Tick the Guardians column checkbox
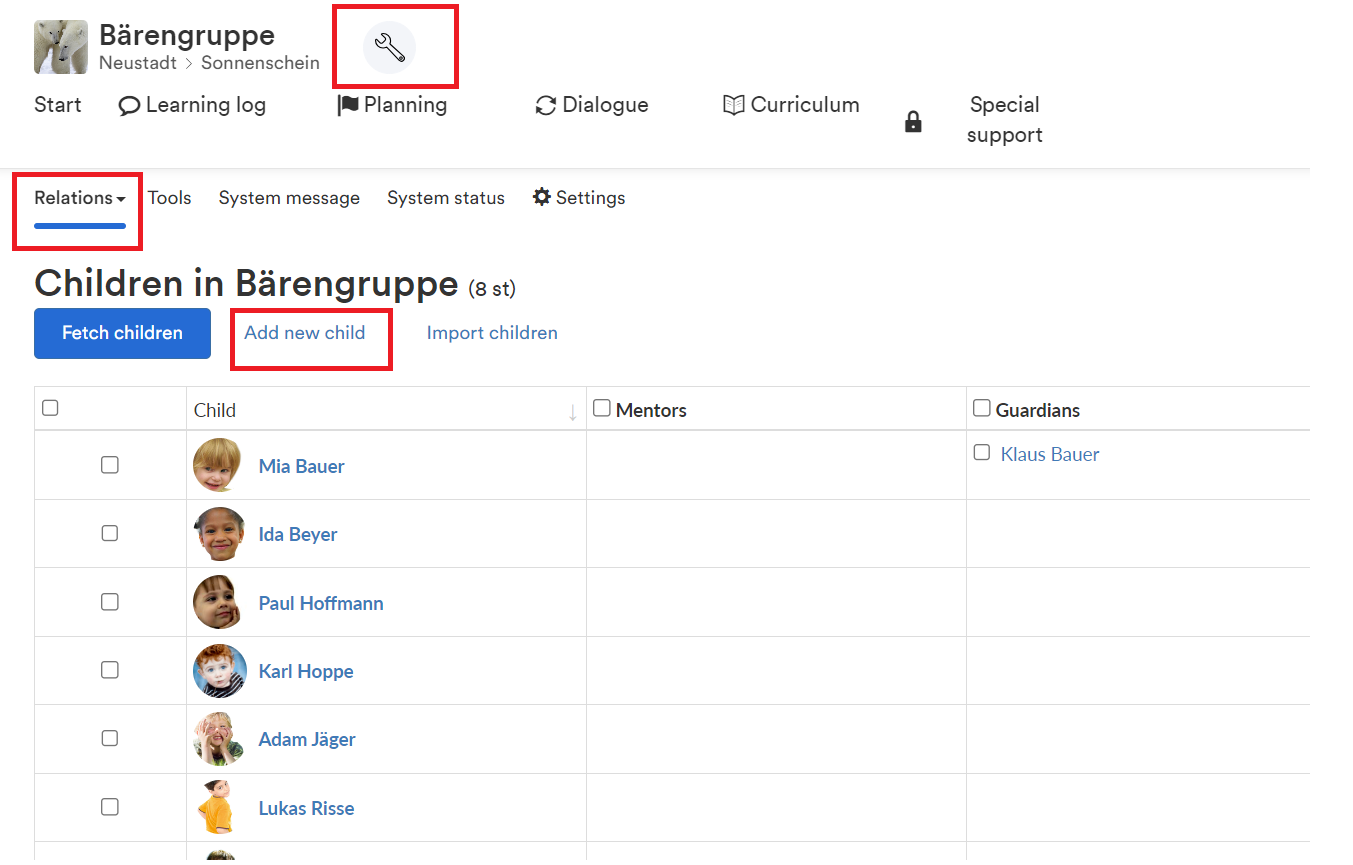1353x865 pixels. (x=982, y=408)
